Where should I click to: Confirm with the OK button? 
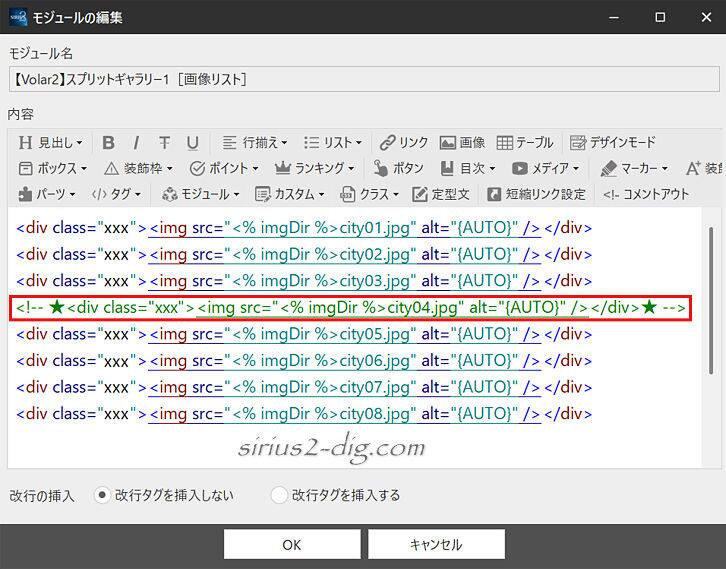pos(292,544)
